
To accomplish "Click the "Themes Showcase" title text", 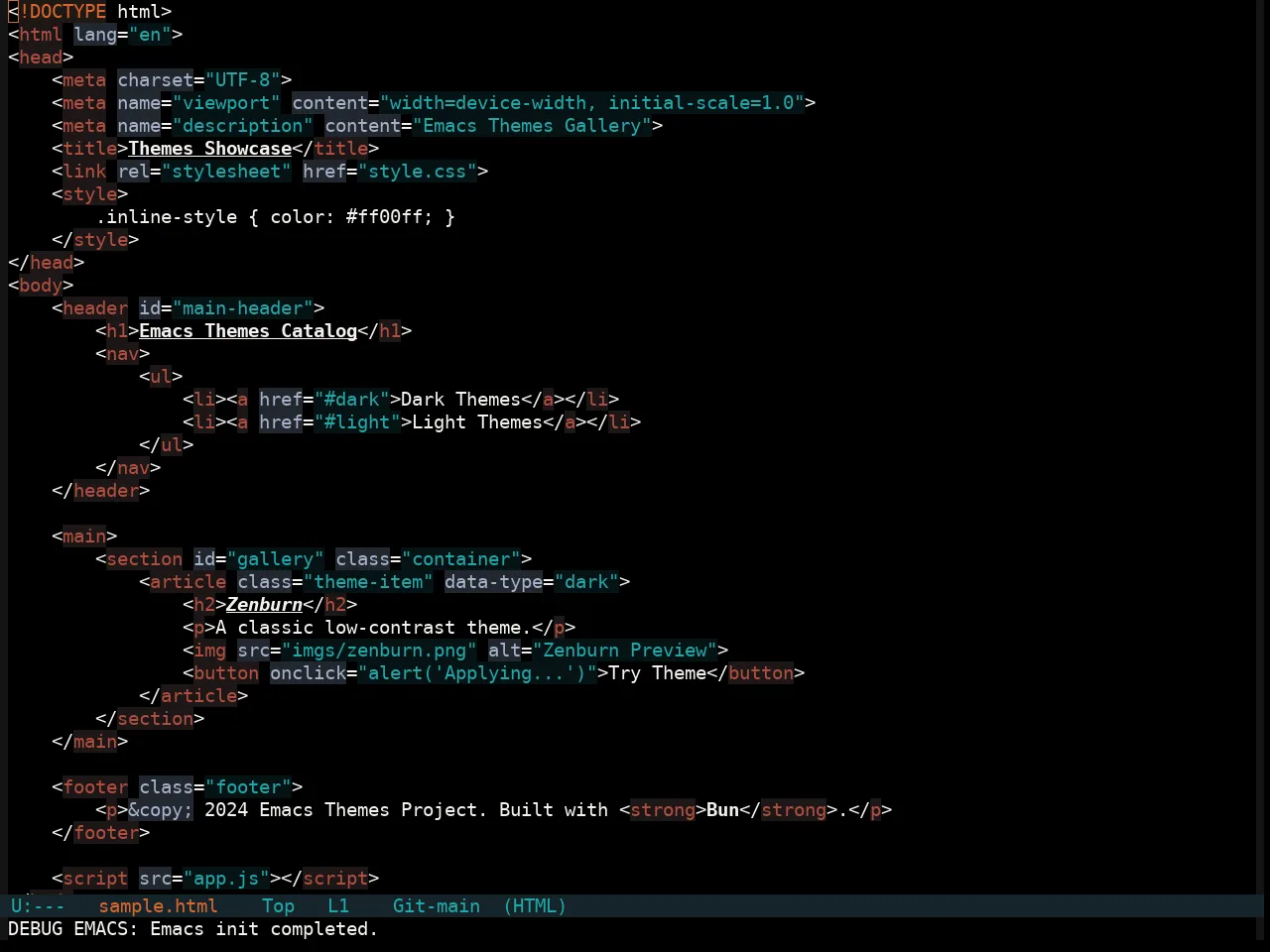I will tap(210, 149).
